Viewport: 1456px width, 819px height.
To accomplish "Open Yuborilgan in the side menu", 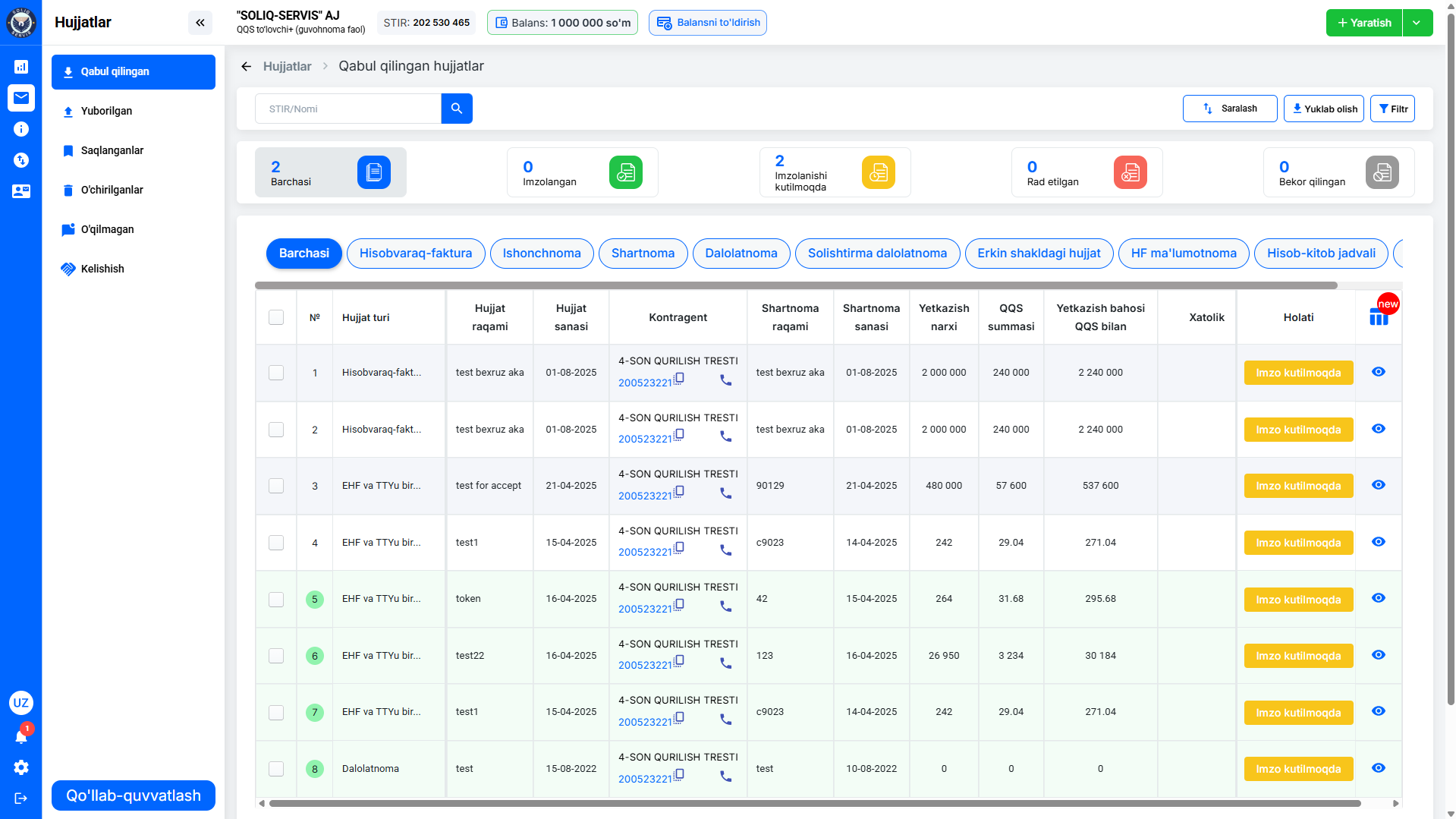I will (x=106, y=111).
